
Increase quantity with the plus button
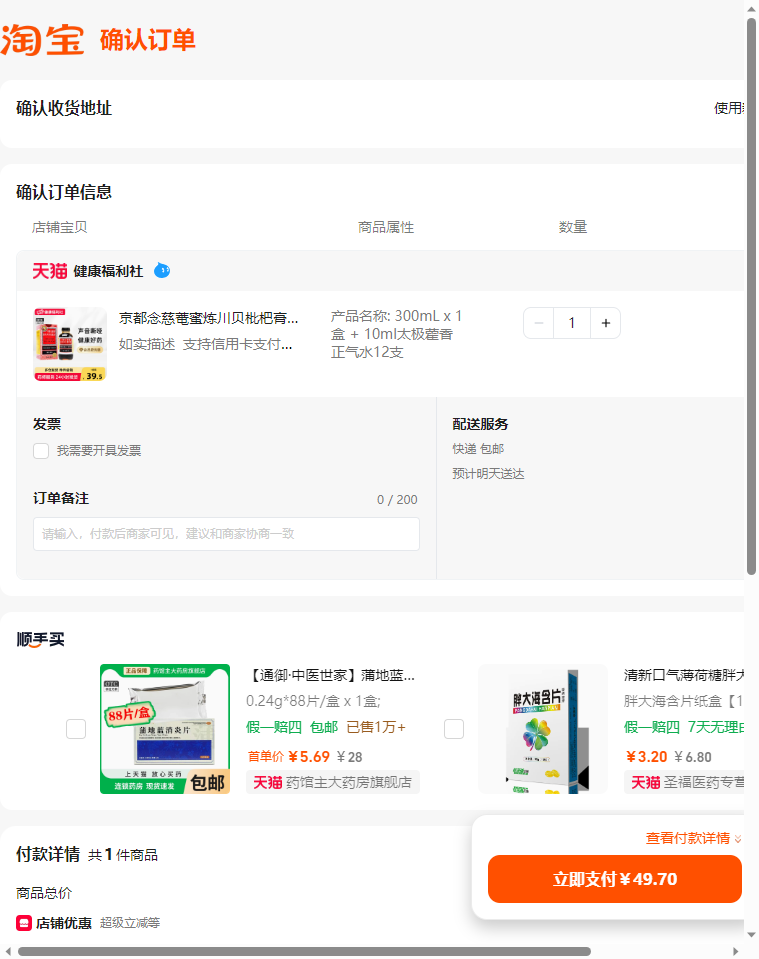coord(605,323)
